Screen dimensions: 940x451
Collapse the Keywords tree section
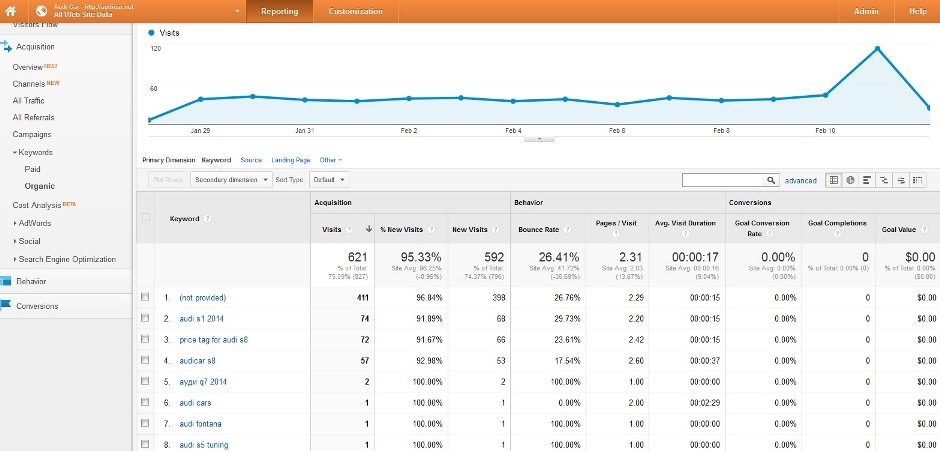[14, 152]
